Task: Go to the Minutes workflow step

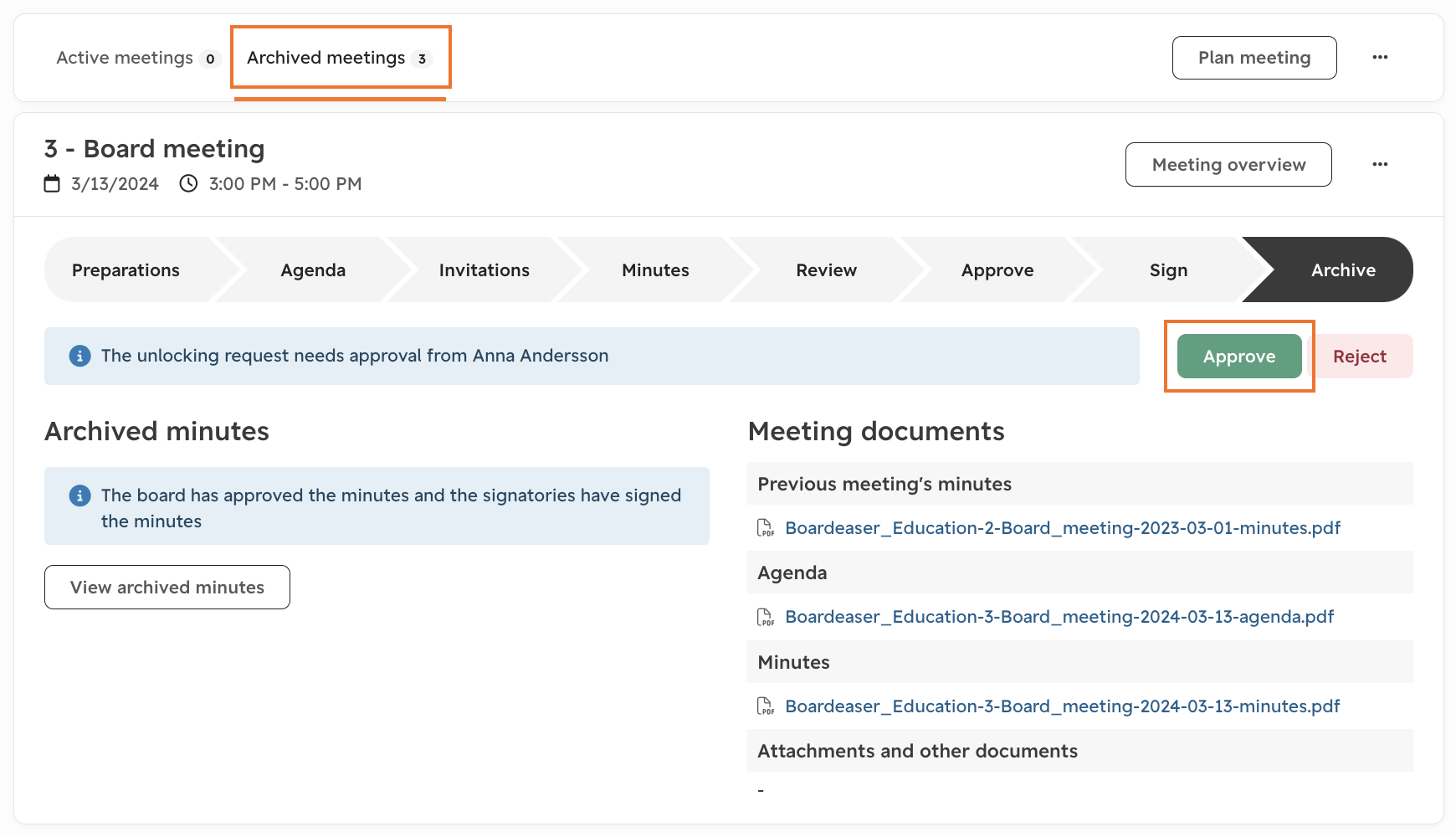Action: coord(655,270)
